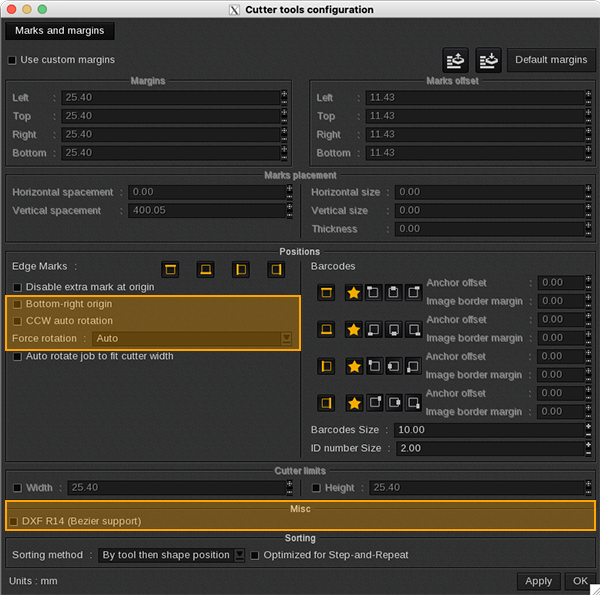Open the Sorting method dropdown
This screenshot has height=595, width=600.
pos(171,555)
